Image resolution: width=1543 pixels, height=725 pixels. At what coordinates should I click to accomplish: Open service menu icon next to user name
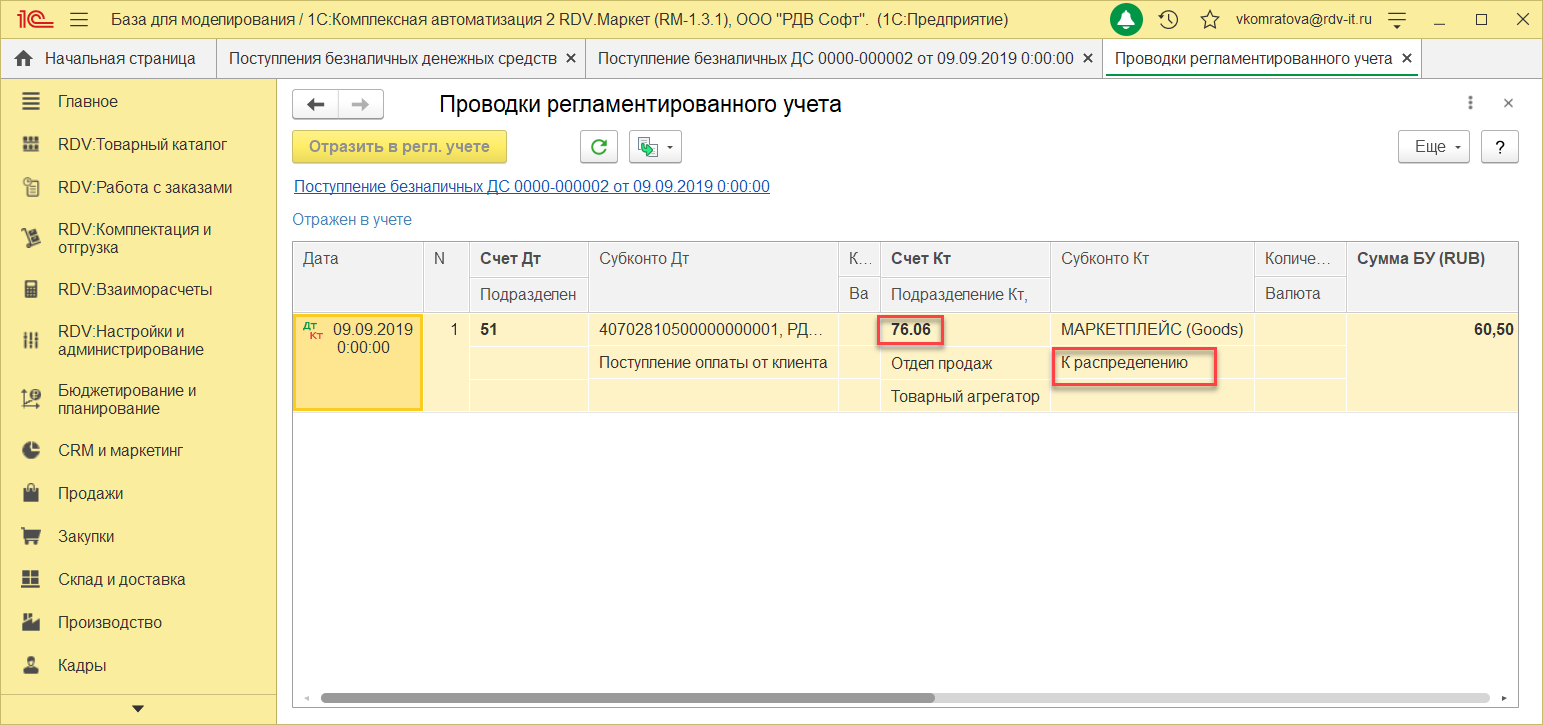(x=1398, y=19)
